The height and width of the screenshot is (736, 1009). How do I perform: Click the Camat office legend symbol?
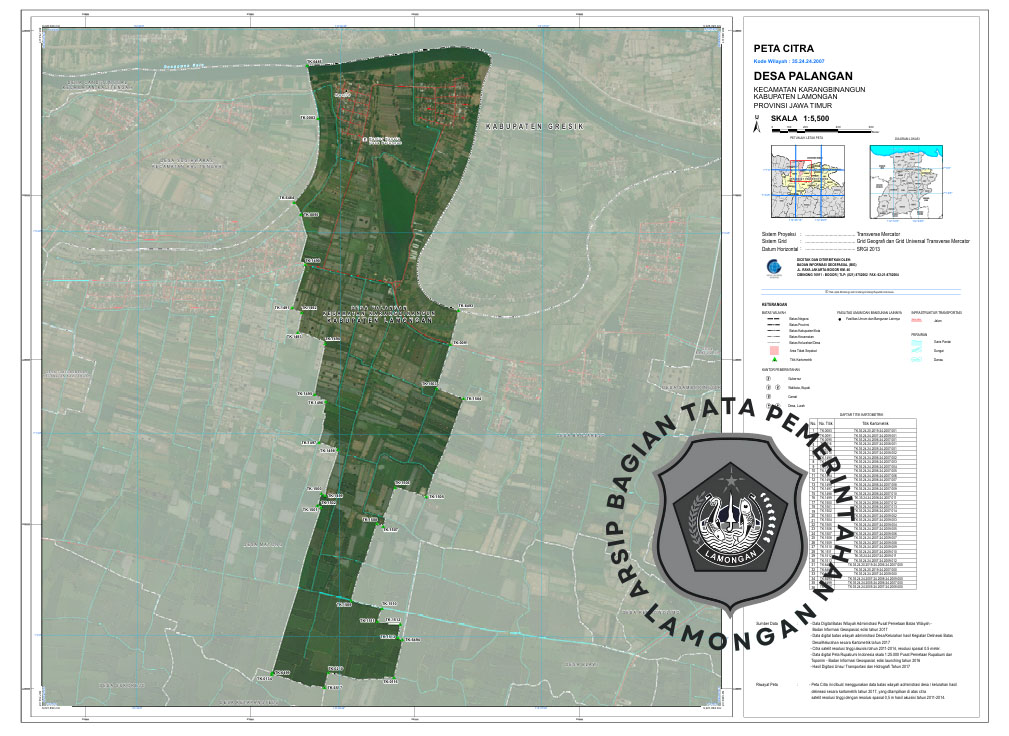[x=768, y=397]
